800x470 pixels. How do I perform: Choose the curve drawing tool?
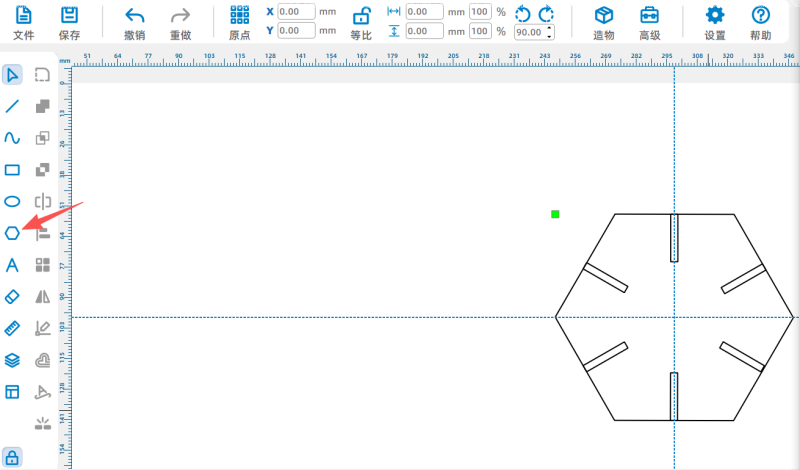(12, 138)
